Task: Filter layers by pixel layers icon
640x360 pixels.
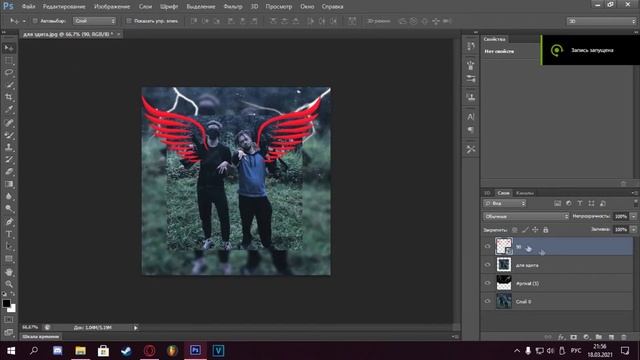Action: [x=557, y=203]
